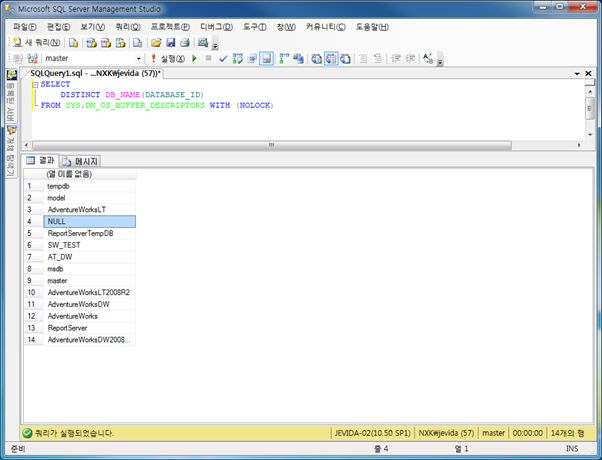
Task: Click the DB_NAME function in query editor
Action: pos(123,95)
